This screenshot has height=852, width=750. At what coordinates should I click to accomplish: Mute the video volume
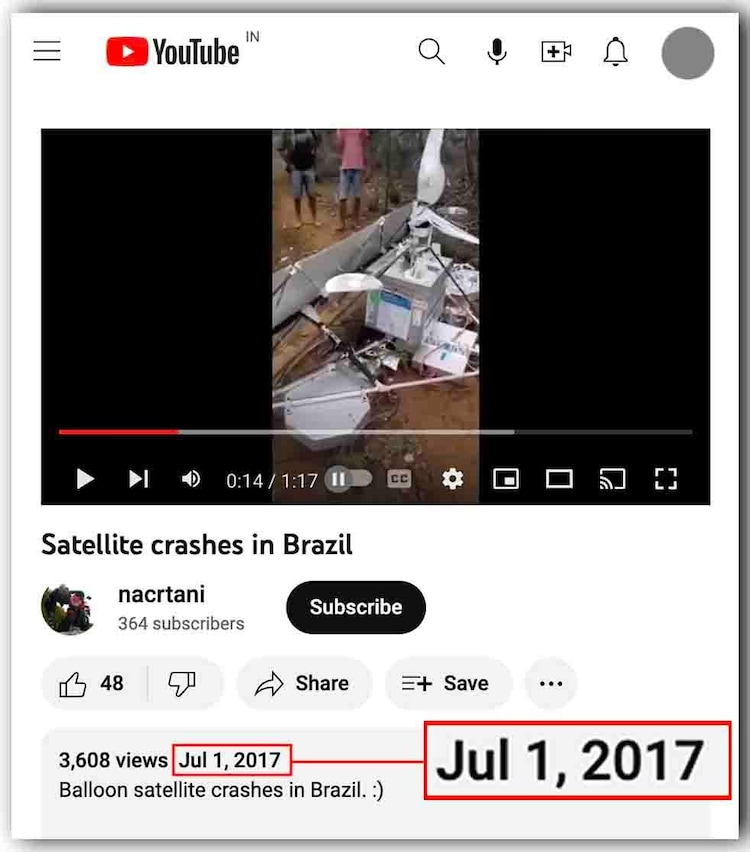pyautogui.click(x=191, y=479)
